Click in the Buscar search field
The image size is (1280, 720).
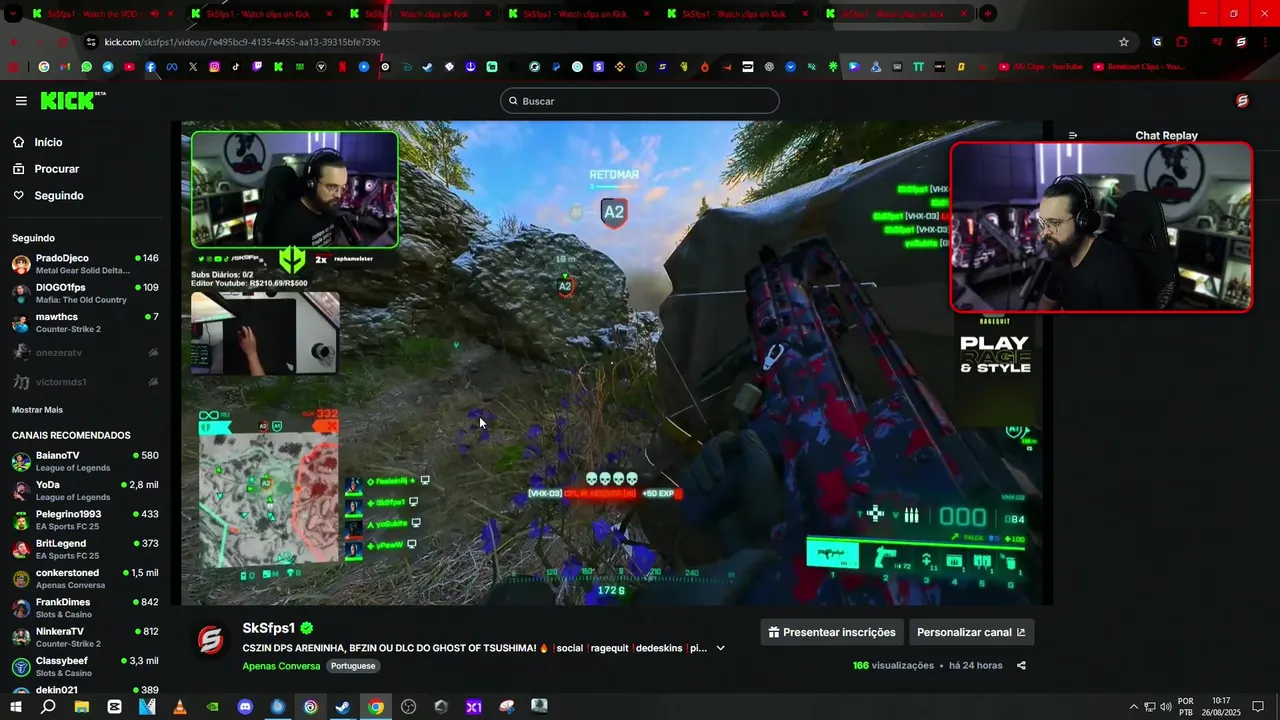[x=640, y=101]
